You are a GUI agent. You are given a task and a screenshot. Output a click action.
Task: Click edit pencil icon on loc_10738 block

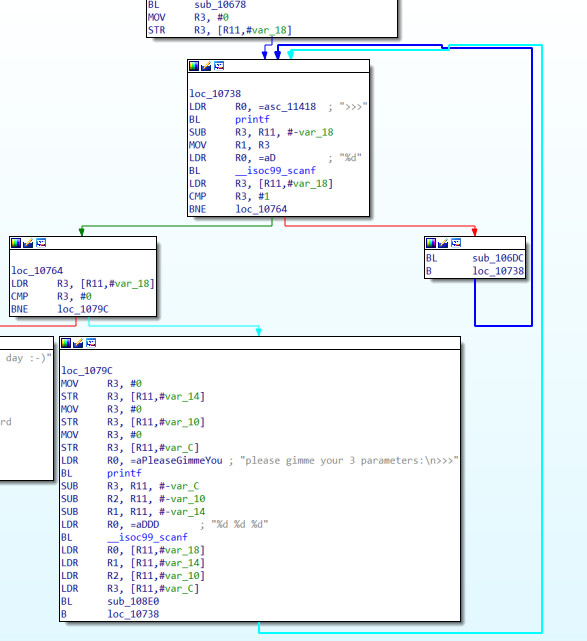(206, 66)
